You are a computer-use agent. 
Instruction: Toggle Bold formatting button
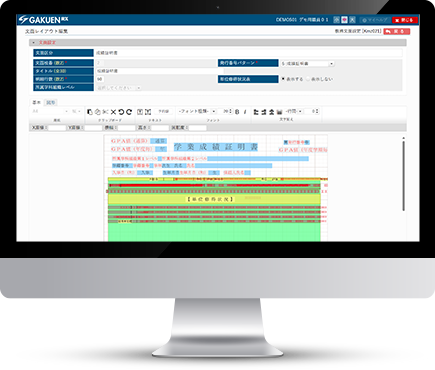[x=237, y=112]
